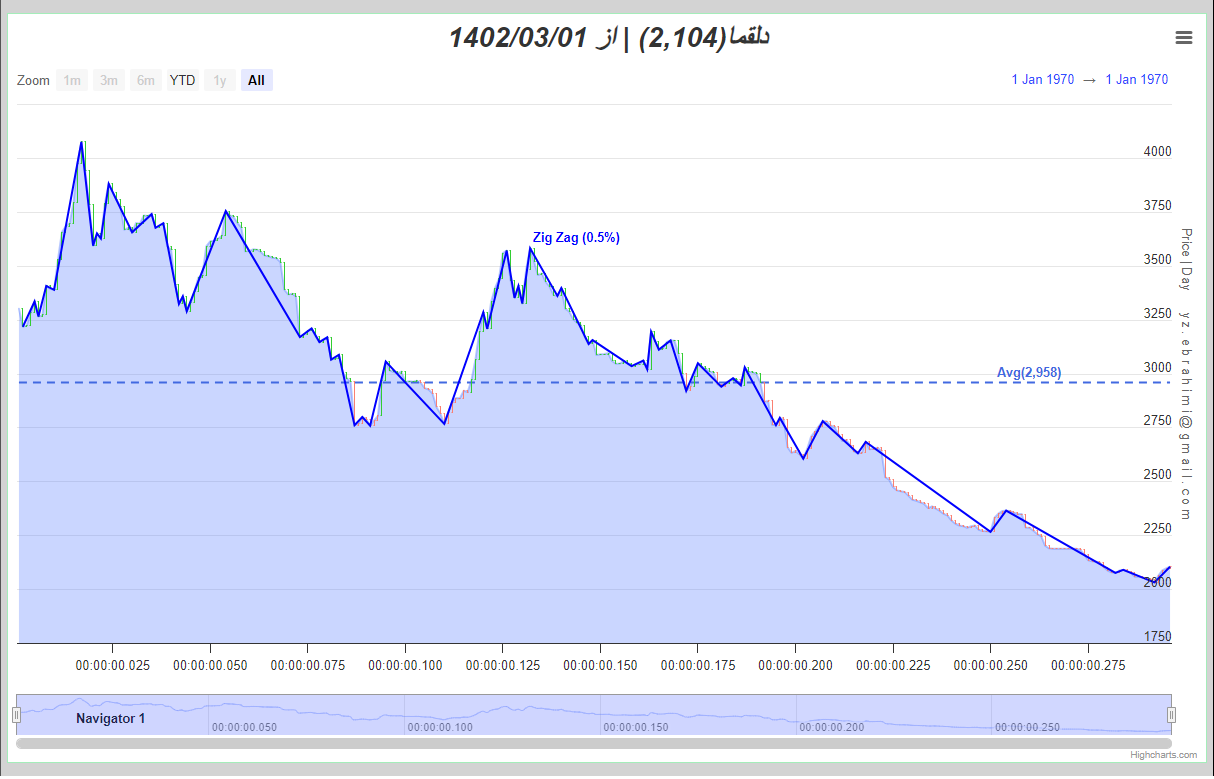The image size is (1214, 779).
Task: Select the 6m zoom range button
Action: click(146, 80)
